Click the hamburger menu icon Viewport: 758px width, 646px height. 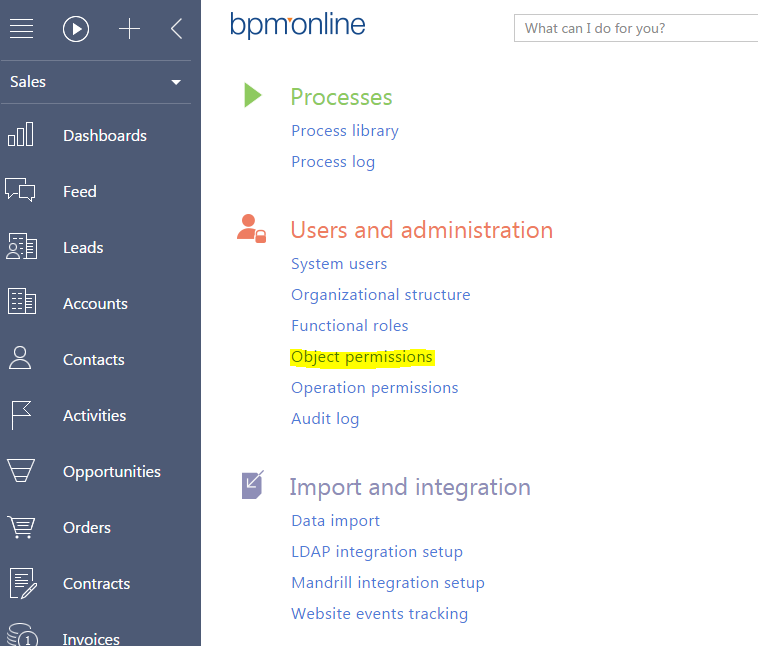22,29
